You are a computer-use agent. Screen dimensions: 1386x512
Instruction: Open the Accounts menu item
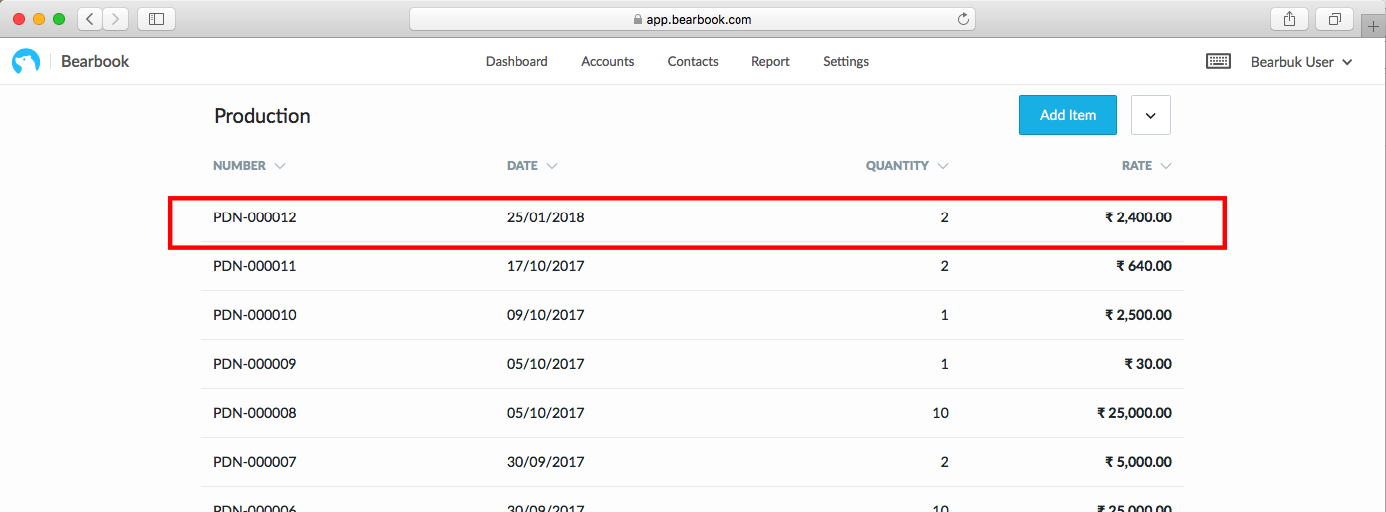point(608,62)
